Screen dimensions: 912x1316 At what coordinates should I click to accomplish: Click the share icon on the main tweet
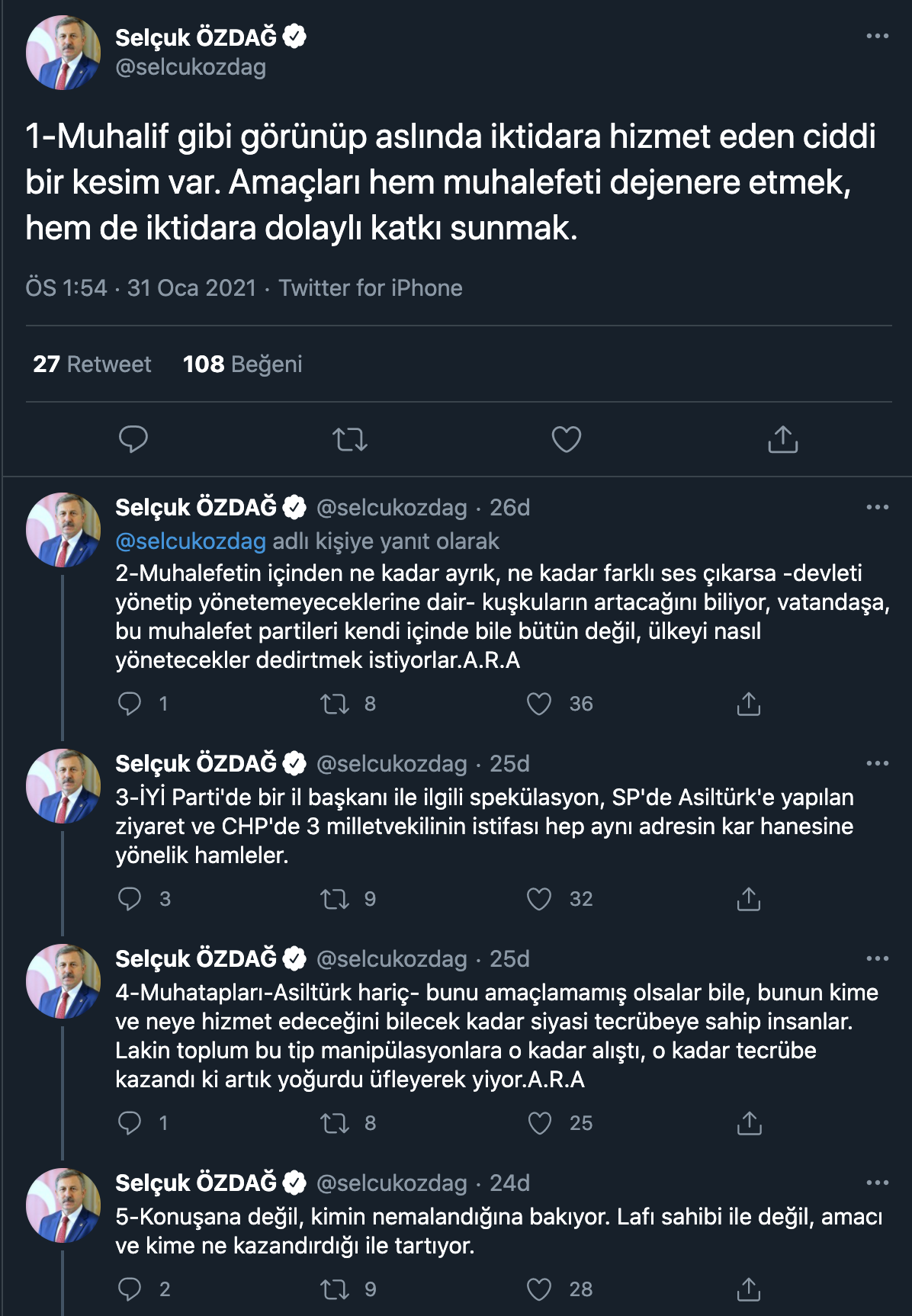782,438
